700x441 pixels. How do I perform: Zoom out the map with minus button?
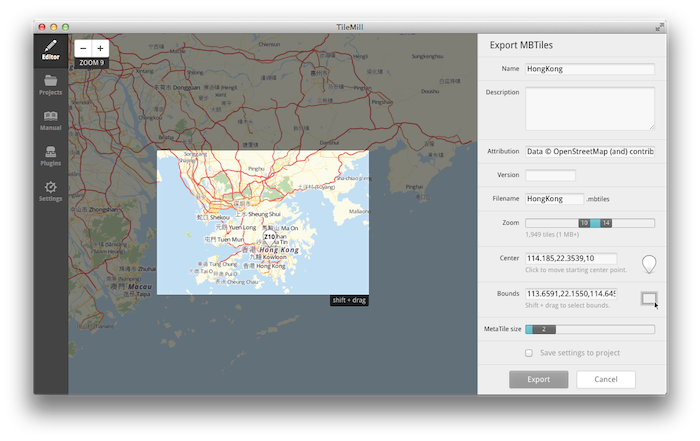pos(83,48)
